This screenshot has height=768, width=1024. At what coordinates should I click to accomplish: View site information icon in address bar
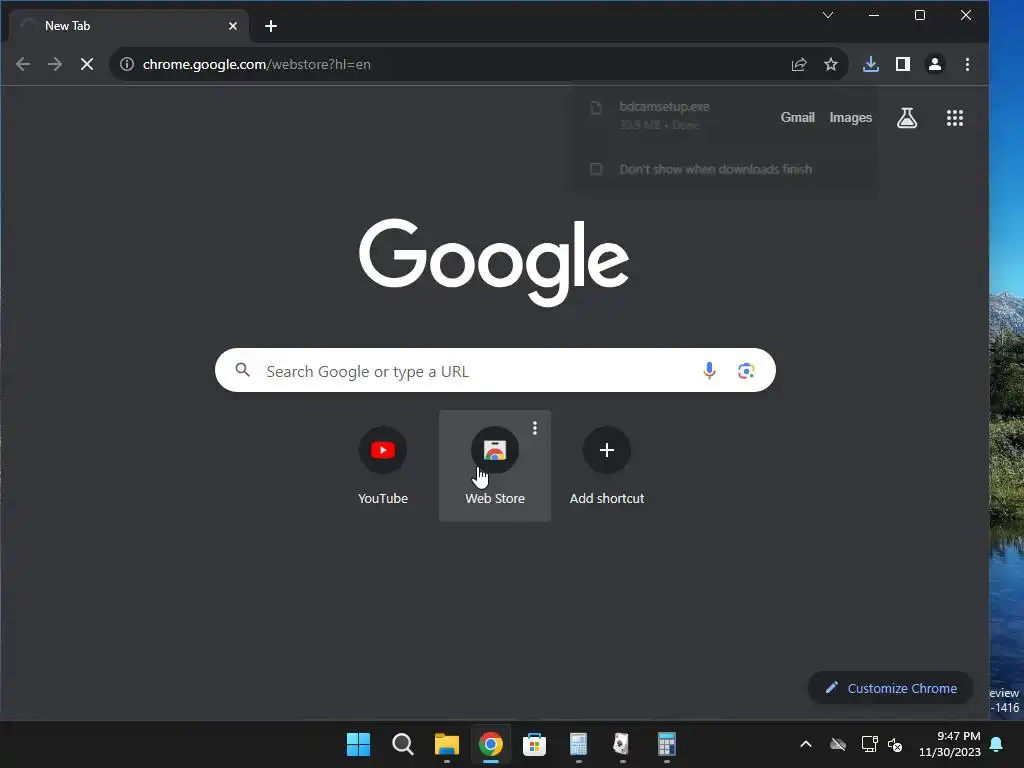click(x=127, y=64)
